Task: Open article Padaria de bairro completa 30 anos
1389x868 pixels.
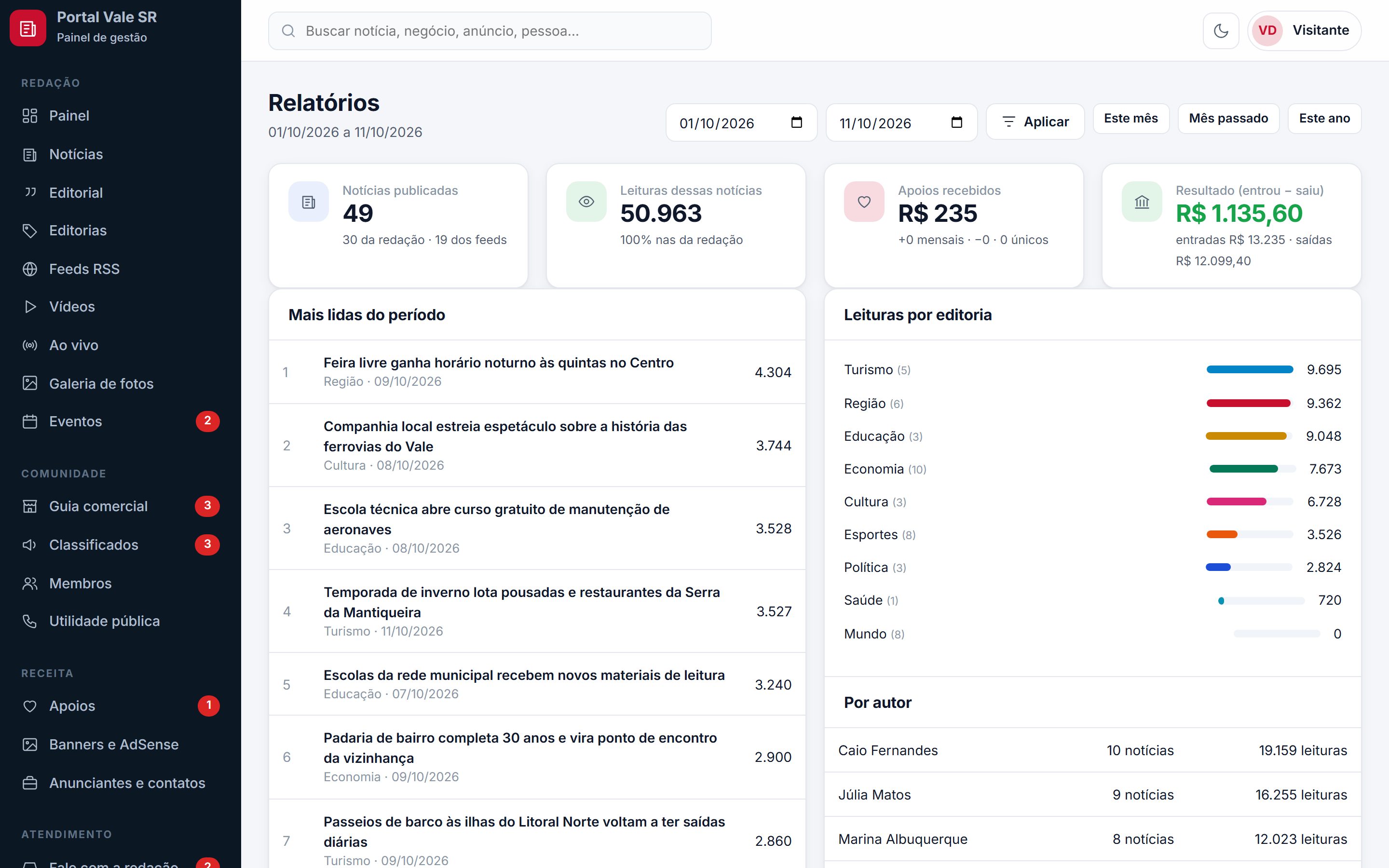Action: click(520, 748)
